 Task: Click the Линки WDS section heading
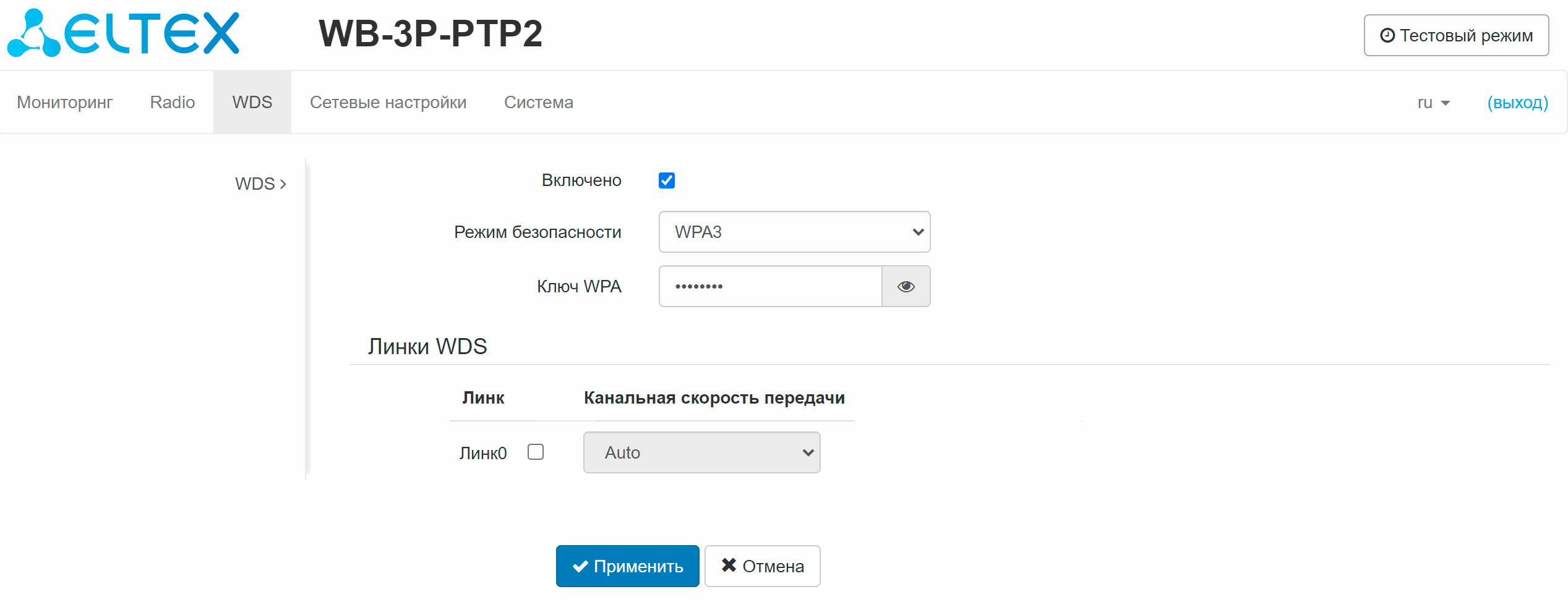pos(427,346)
